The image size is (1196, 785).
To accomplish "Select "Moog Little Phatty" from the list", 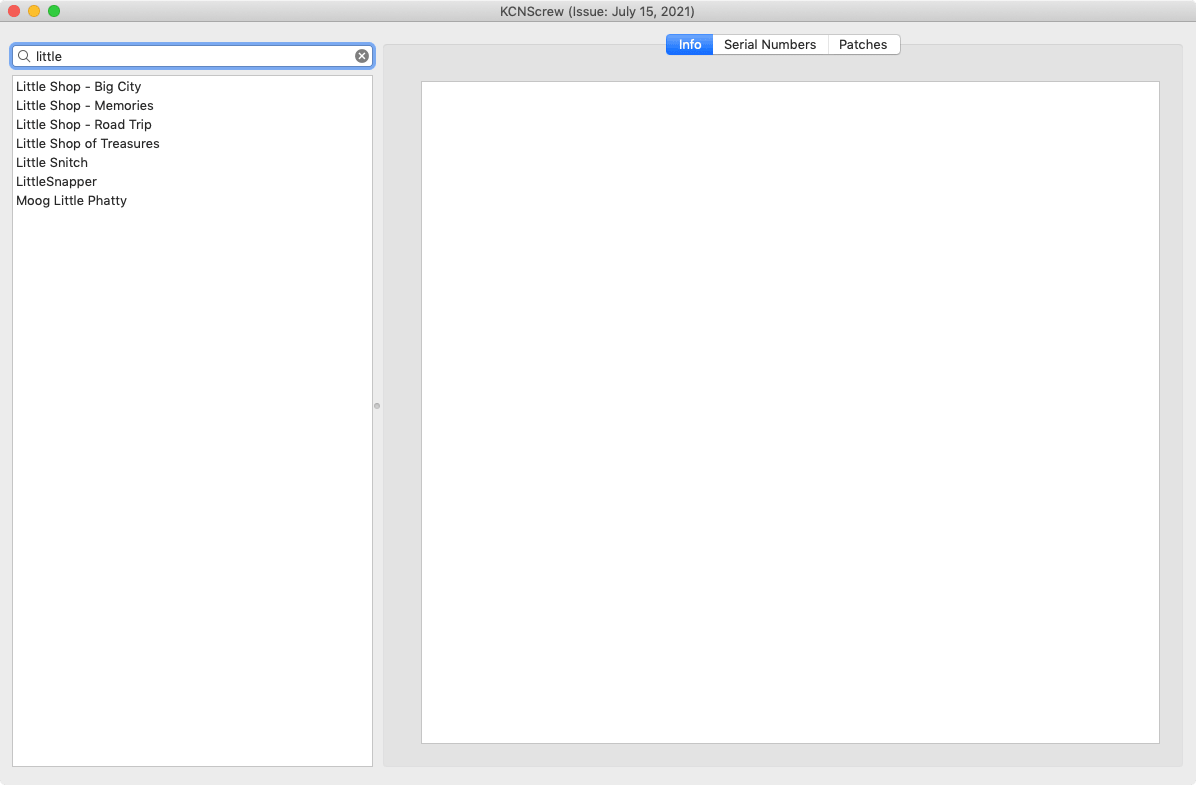I will (71, 201).
